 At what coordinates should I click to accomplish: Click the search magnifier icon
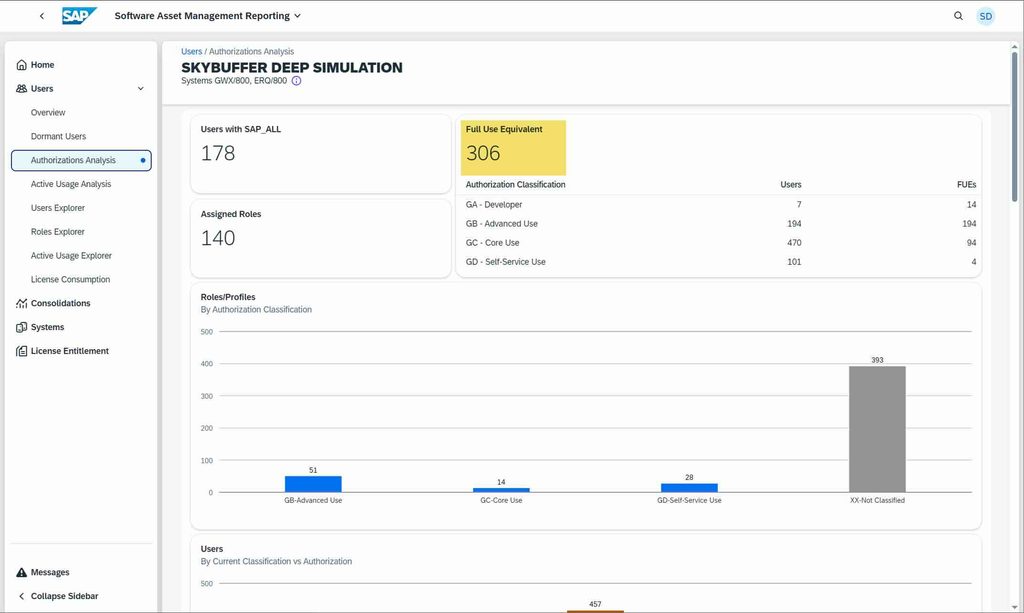(x=958, y=16)
